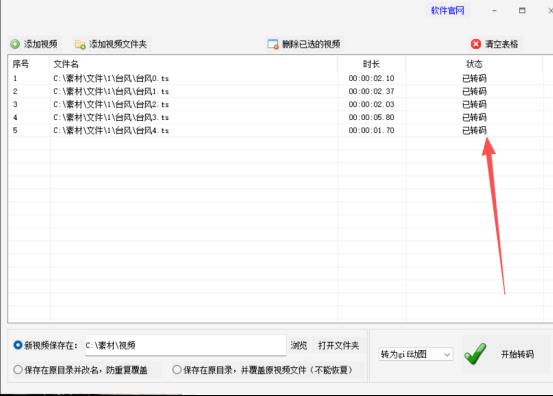Minimize the window
This screenshot has height=396, width=553.
point(494,11)
